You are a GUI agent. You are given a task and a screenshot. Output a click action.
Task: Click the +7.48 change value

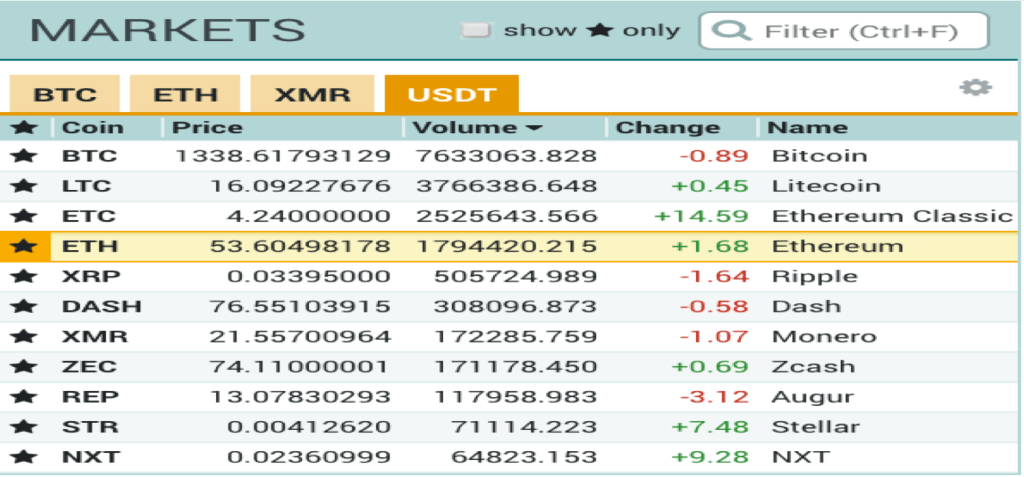click(x=710, y=426)
